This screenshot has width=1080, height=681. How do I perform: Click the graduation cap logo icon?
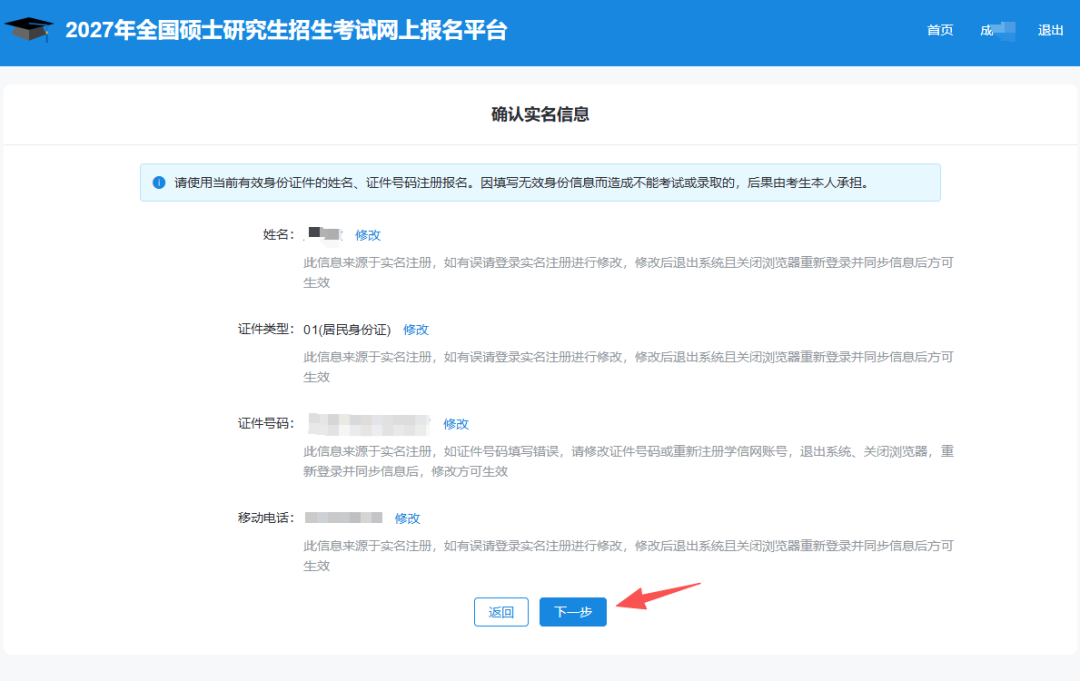28,29
